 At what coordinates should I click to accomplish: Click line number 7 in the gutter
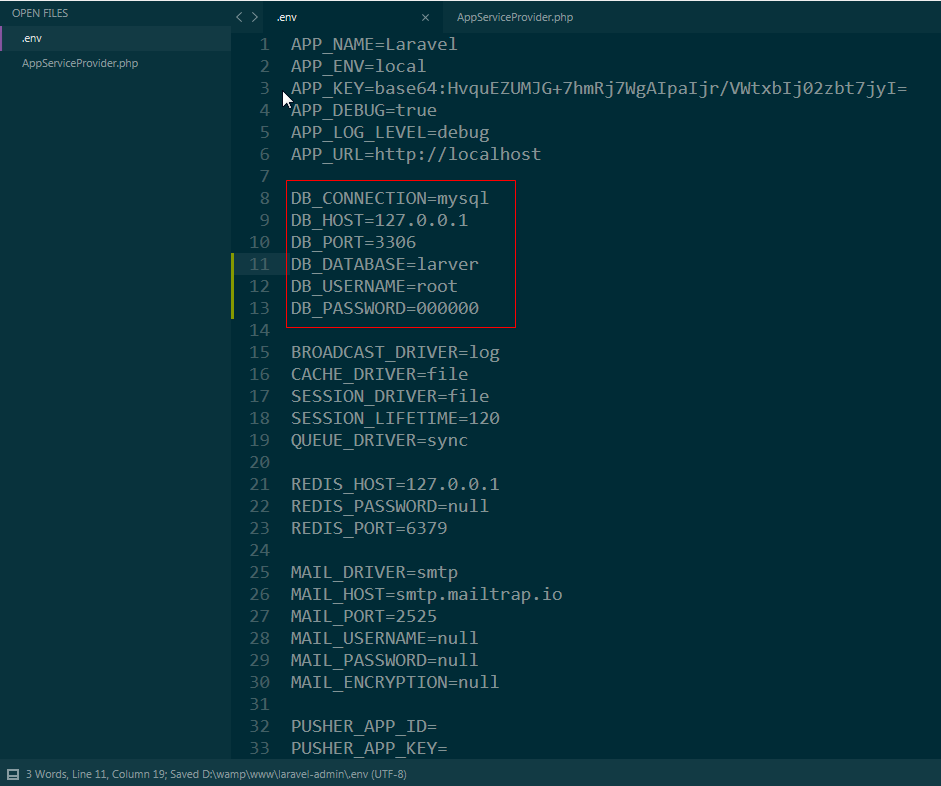(x=265, y=176)
